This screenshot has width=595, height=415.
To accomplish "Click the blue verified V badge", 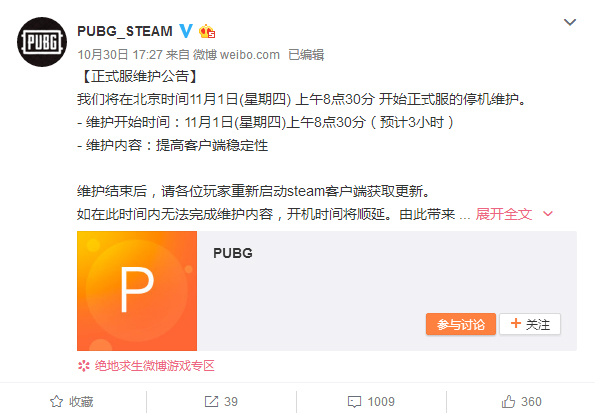I will click(x=186, y=31).
